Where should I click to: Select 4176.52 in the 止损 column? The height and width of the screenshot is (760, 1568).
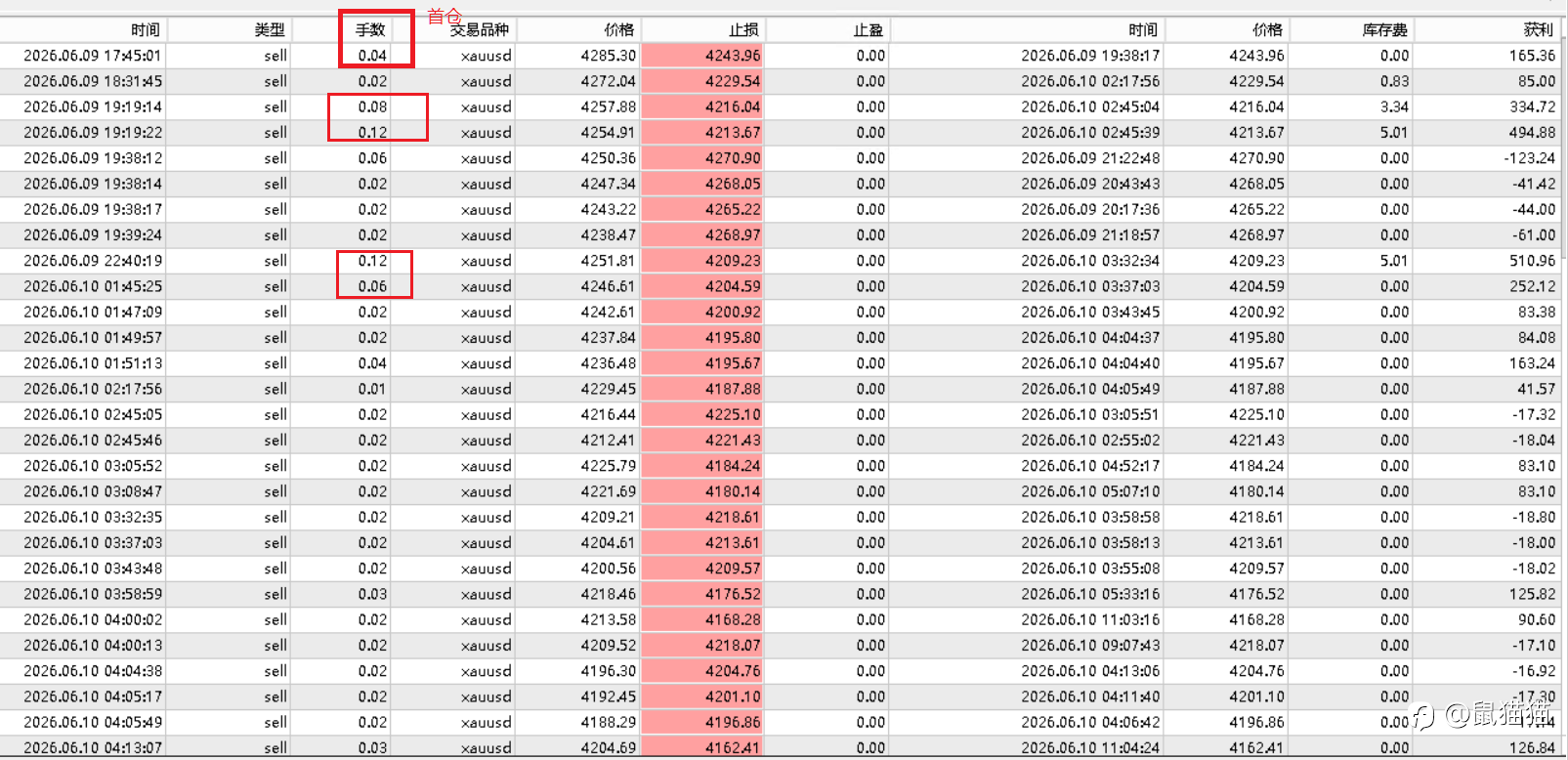733,594
